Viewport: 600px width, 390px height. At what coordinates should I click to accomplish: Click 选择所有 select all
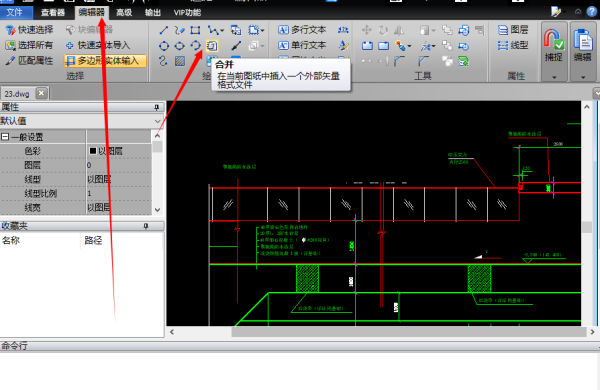click(x=29, y=45)
